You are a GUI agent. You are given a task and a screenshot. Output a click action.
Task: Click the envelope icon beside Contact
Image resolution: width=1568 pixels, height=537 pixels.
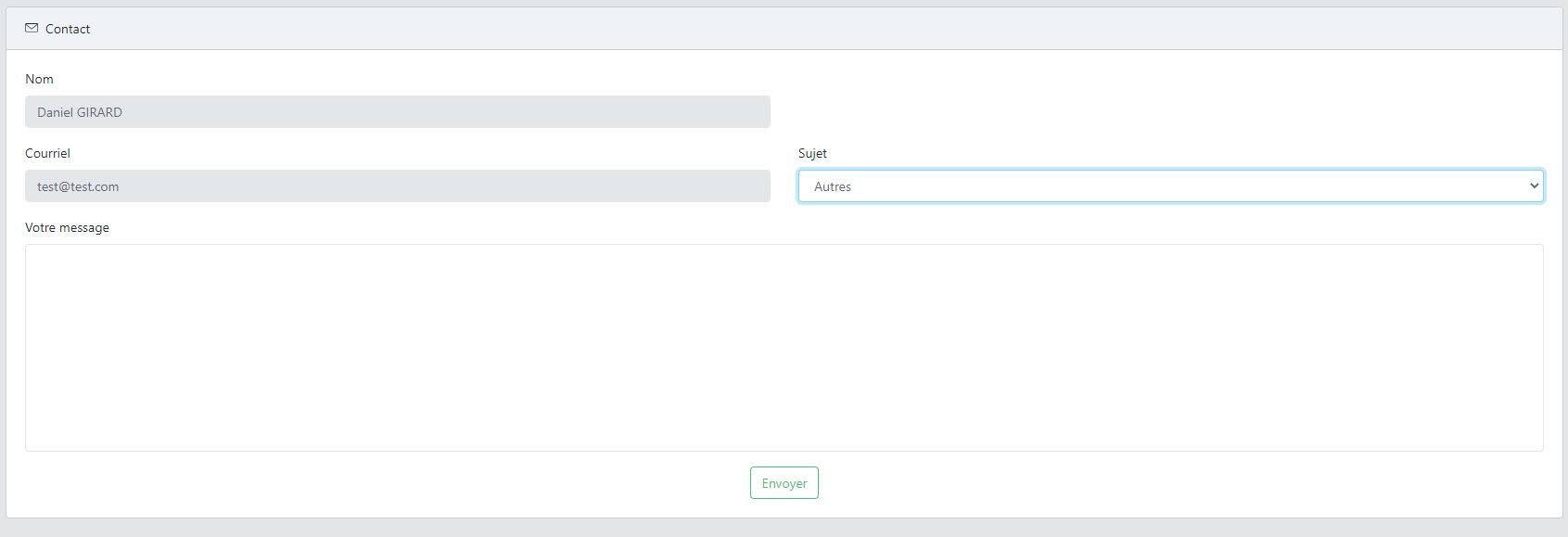click(32, 29)
